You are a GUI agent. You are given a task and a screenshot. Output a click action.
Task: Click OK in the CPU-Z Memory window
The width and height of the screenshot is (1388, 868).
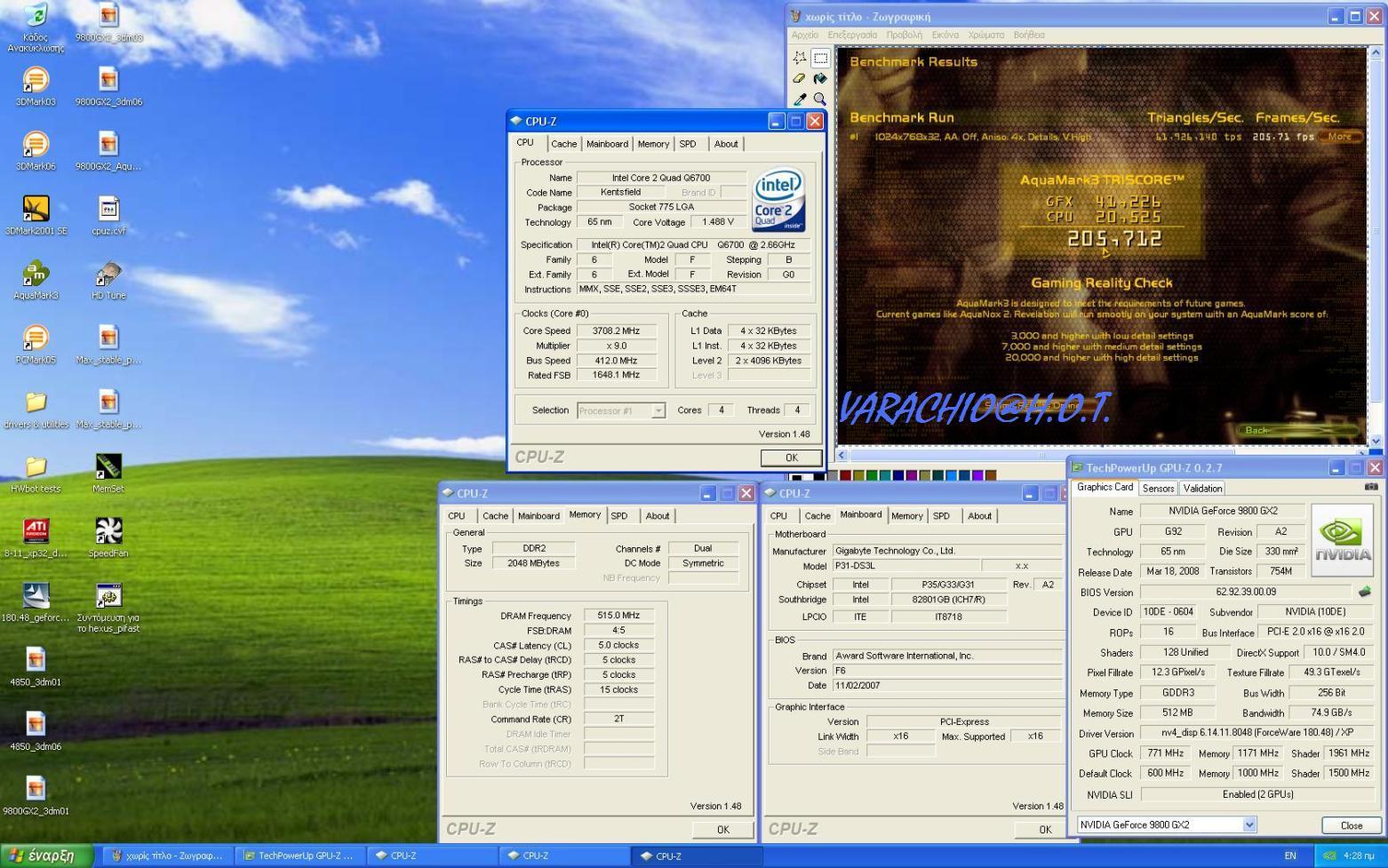click(x=722, y=830)
